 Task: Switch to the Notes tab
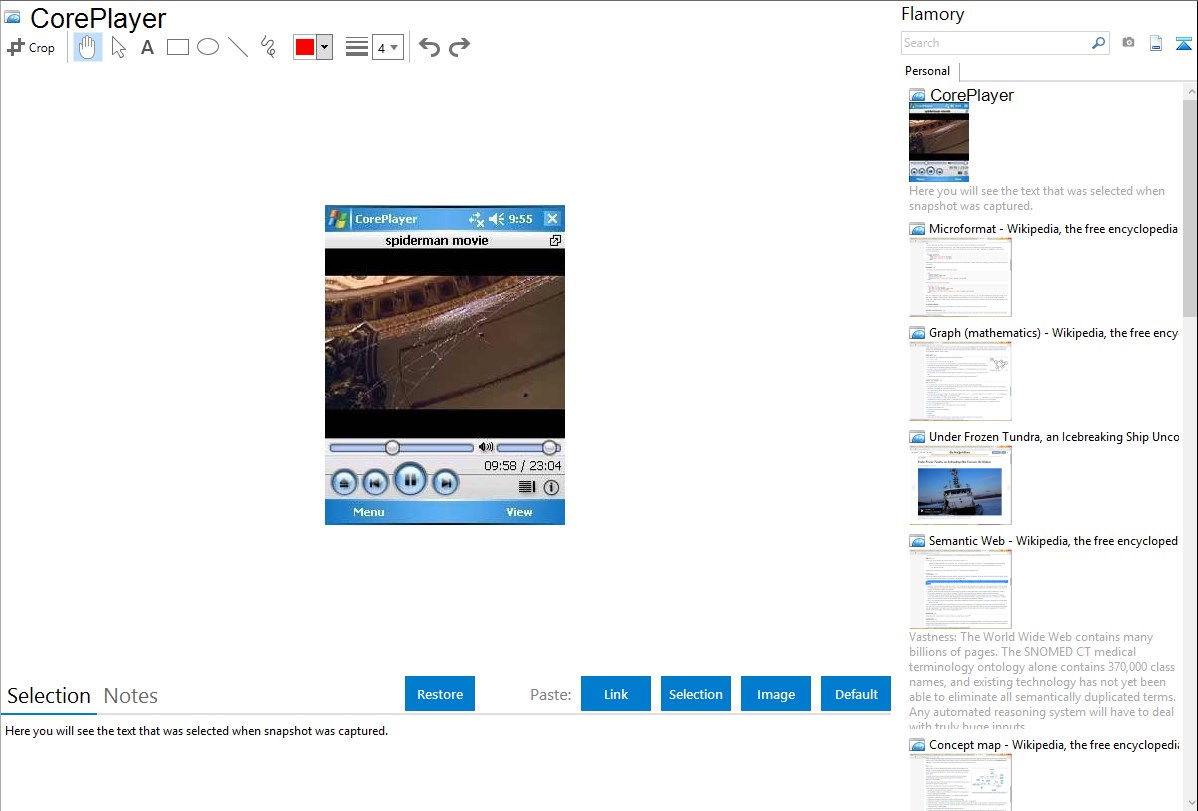click(x=131, y=696)
